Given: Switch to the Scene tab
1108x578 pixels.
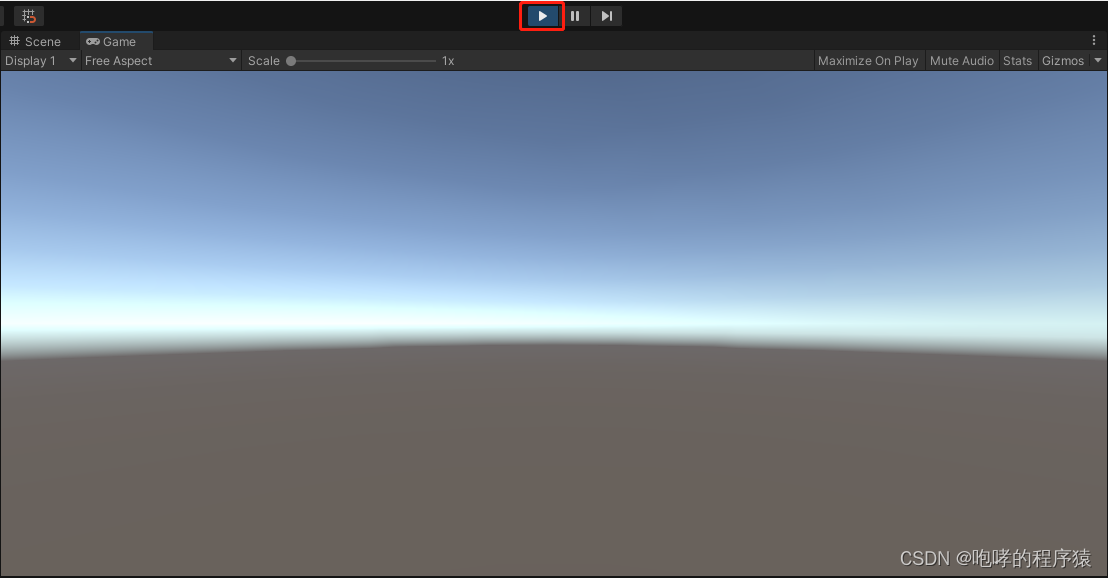Looking at the screenshot, I should click(35, 41).
